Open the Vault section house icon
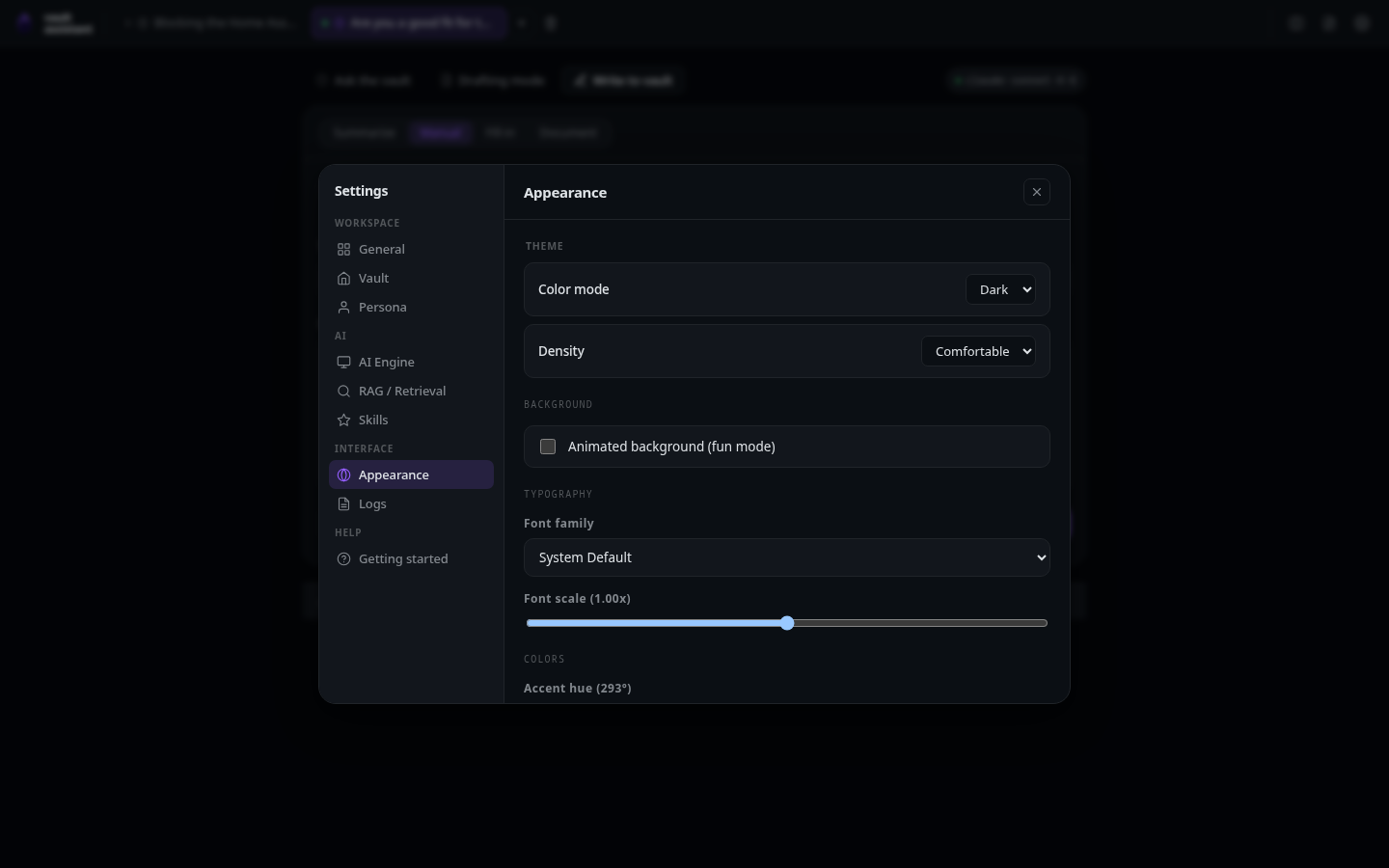The width and height of the screenshot is (1389, 868). pos(343,278)
